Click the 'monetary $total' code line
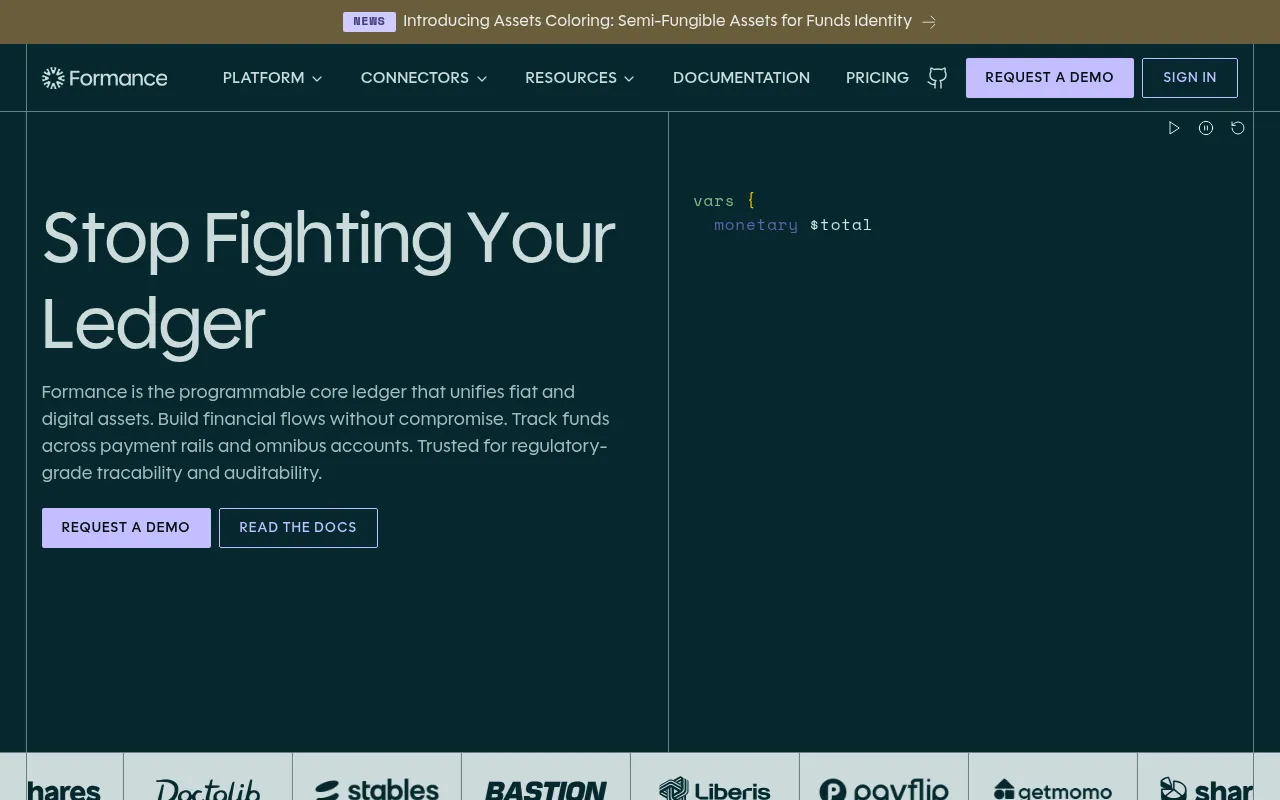The image size is (1280, 800). click(x=793, y=225)
